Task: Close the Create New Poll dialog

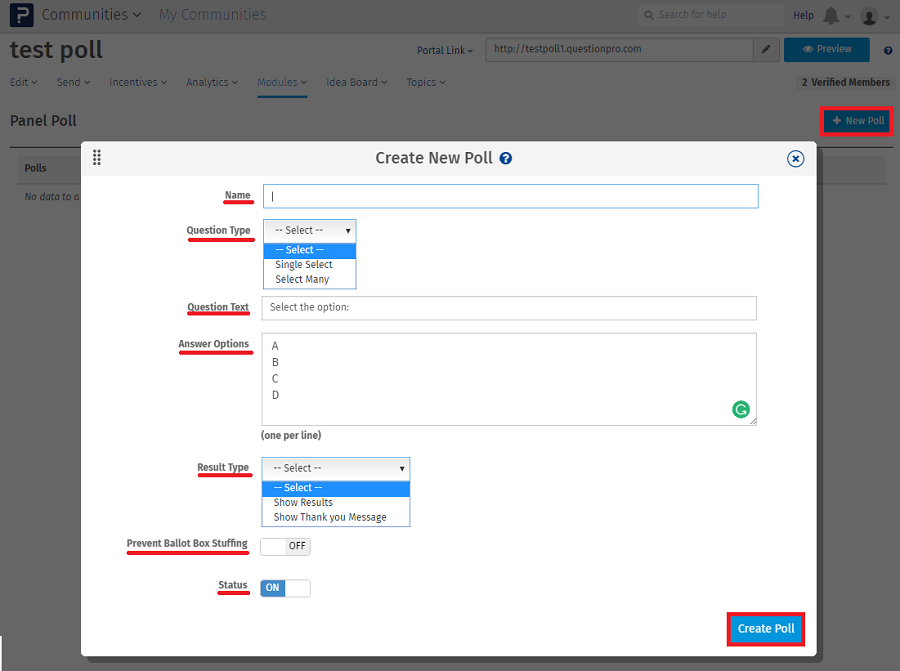Action: [x=795, y=158]
